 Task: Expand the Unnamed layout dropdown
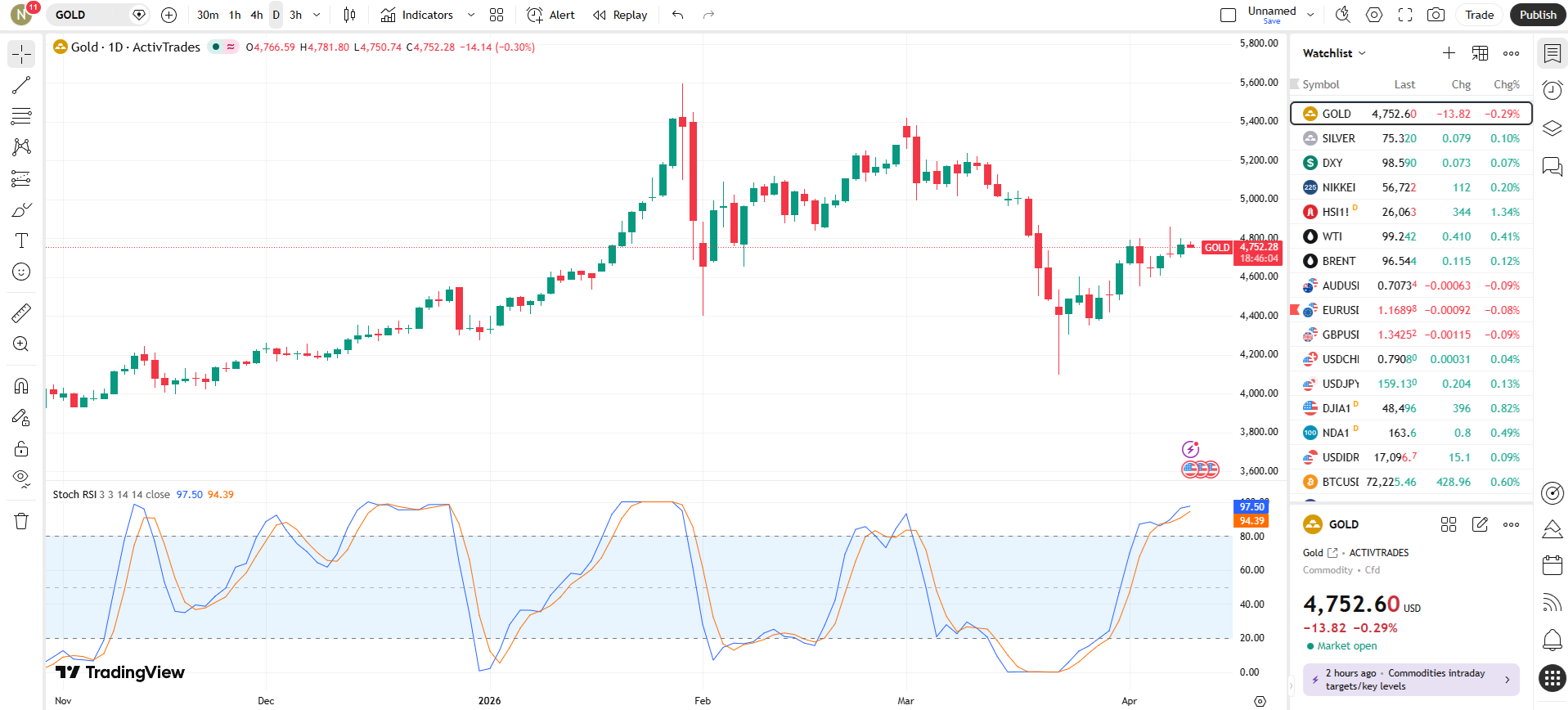click(x=1310, y=15)
